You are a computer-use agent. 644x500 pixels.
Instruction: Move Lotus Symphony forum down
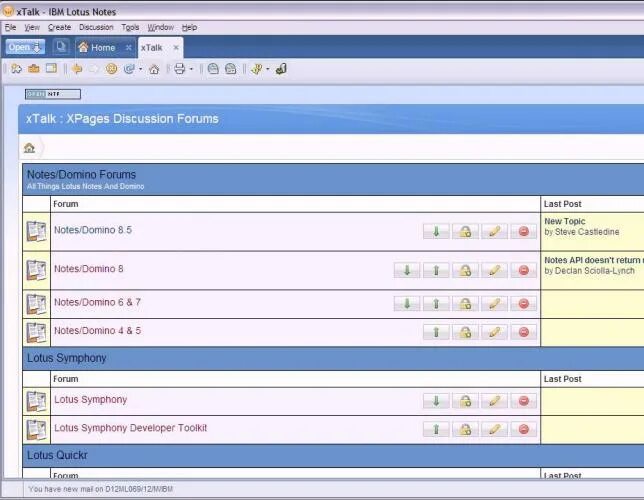[436, 401]
